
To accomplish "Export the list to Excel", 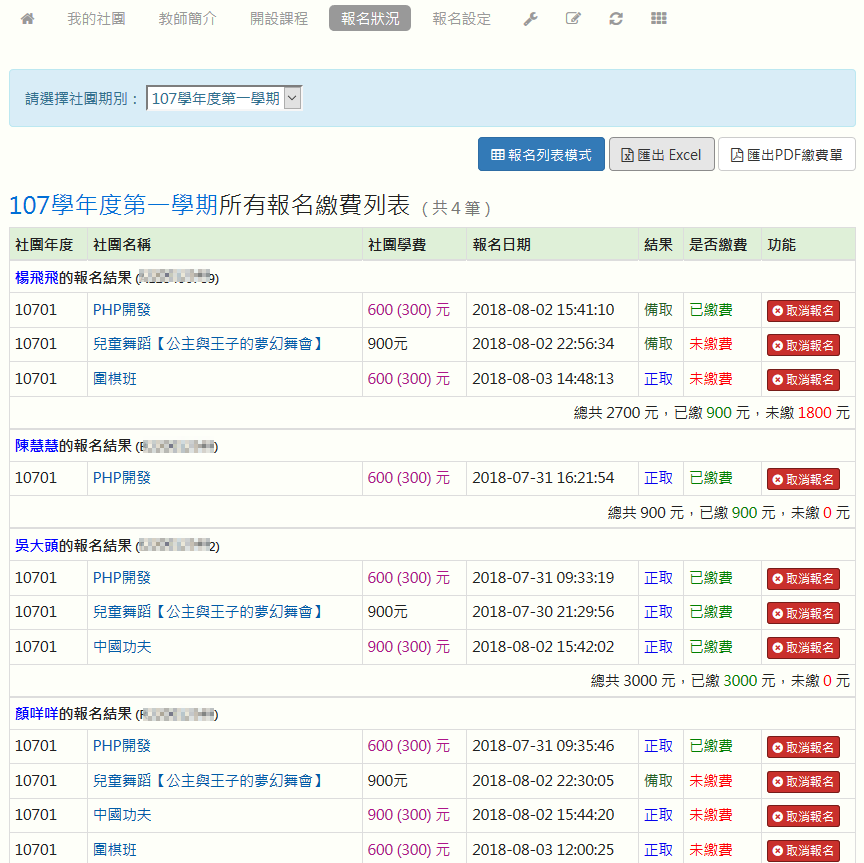I will pyautogui.click(x=661, y=155).
